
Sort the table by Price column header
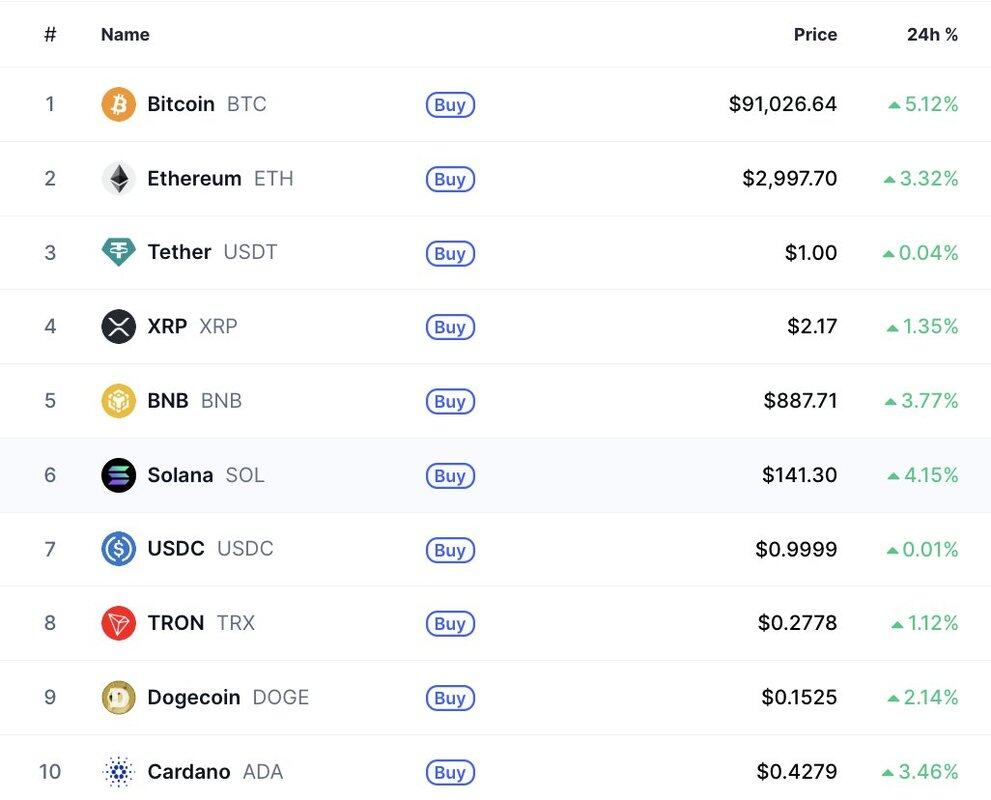coord(815,34)
